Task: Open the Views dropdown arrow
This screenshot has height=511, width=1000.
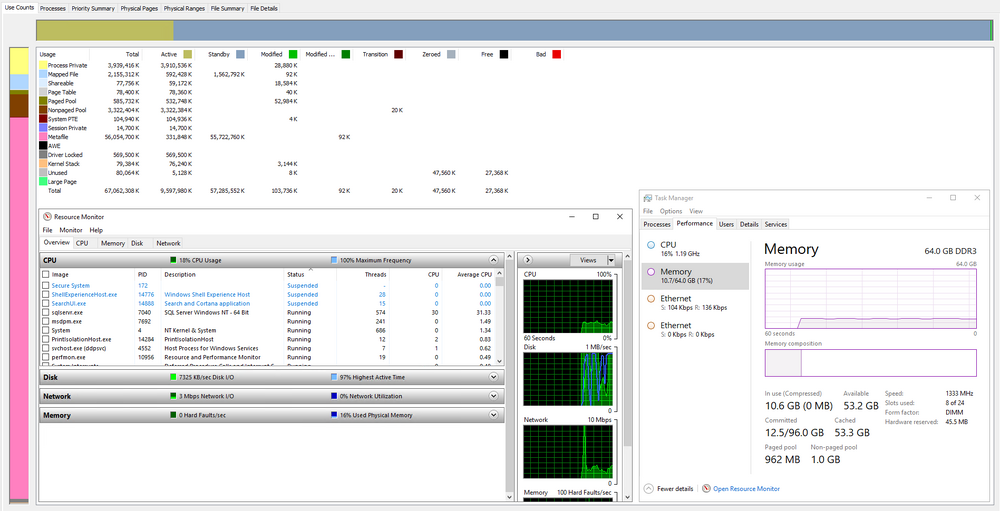Action: (x=611, y=260)
